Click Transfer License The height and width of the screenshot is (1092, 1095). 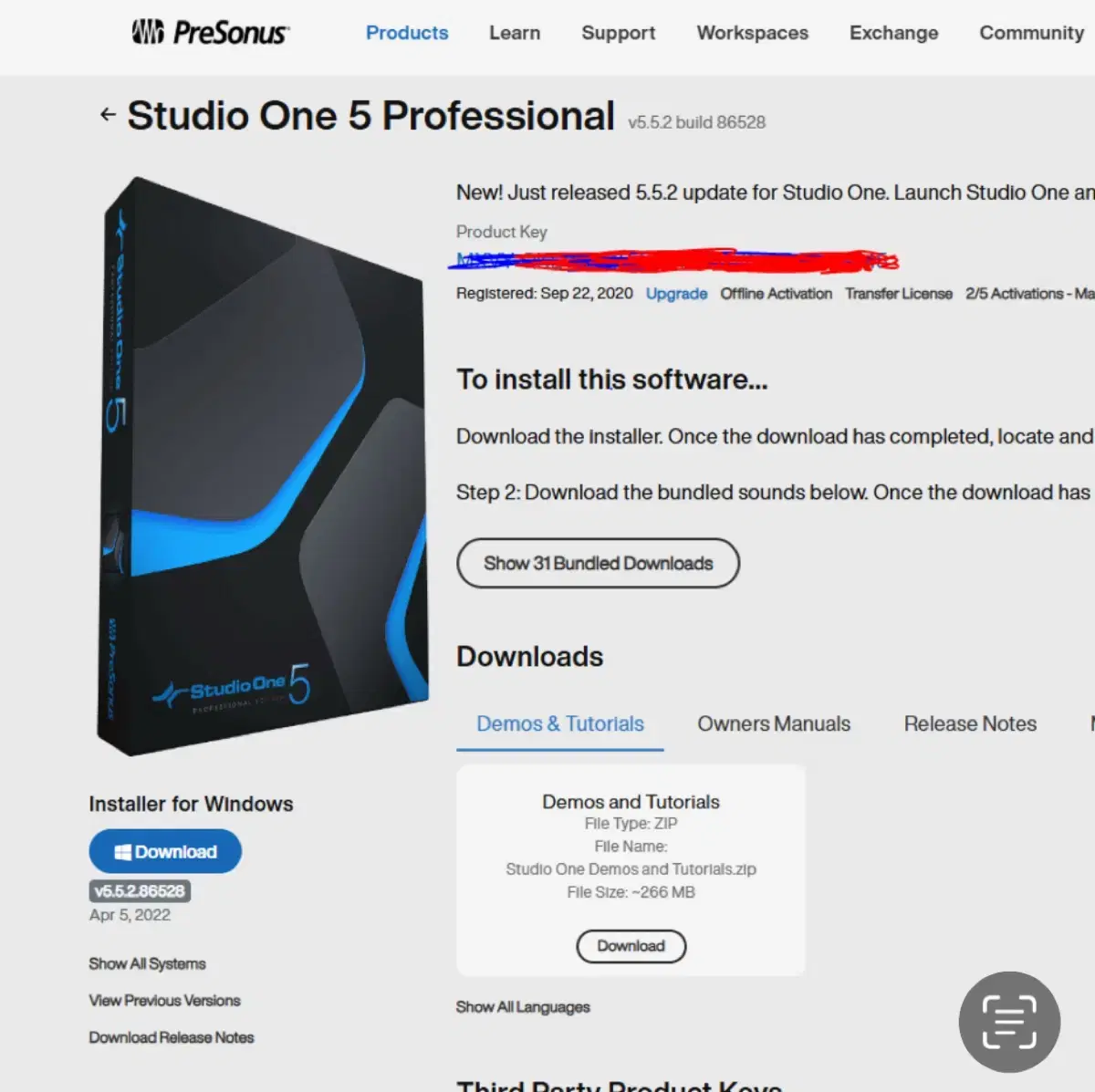(x=899, y=294)
